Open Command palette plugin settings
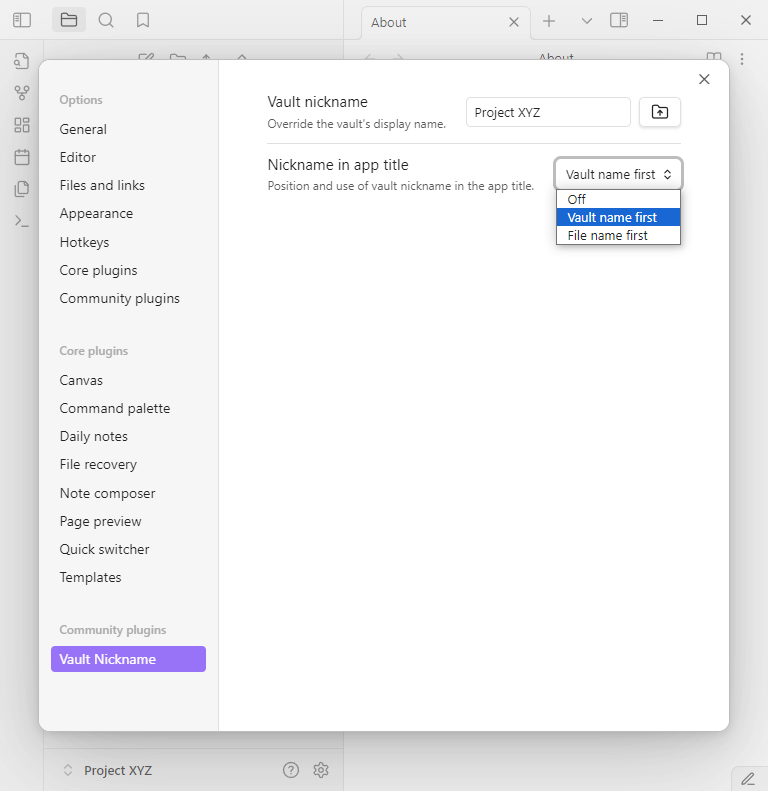 [x=128, y=409]
